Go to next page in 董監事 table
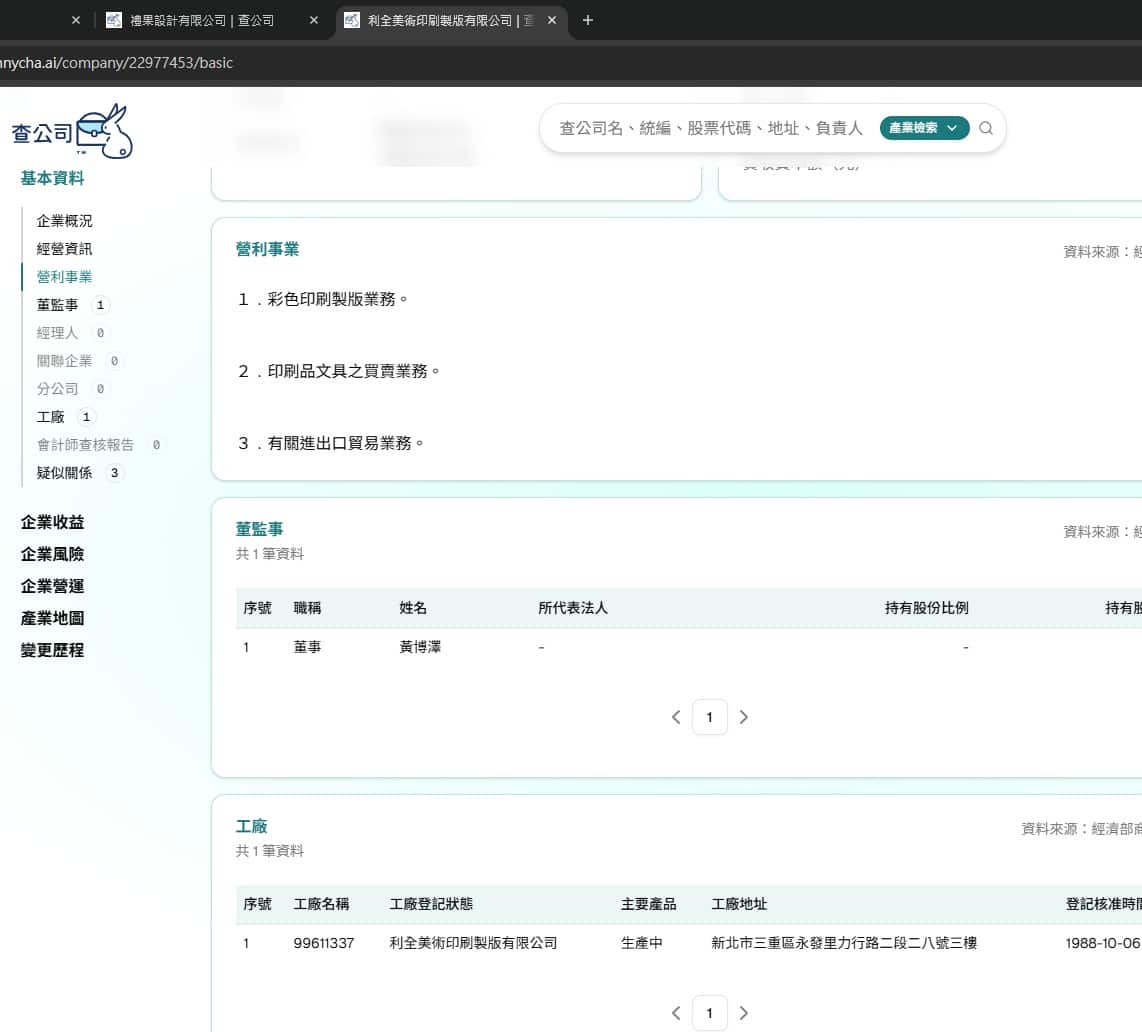This screenshot has width=1142, height=1032. 744,717
